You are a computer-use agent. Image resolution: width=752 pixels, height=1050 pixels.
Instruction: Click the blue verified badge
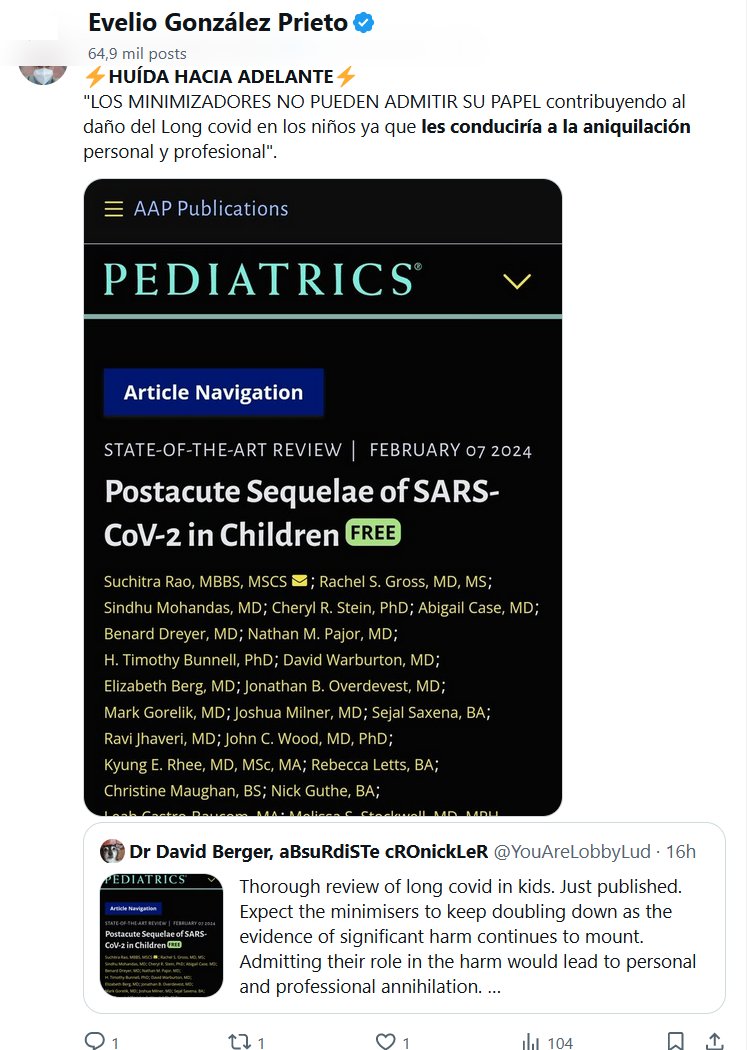[x=364, y=23]
